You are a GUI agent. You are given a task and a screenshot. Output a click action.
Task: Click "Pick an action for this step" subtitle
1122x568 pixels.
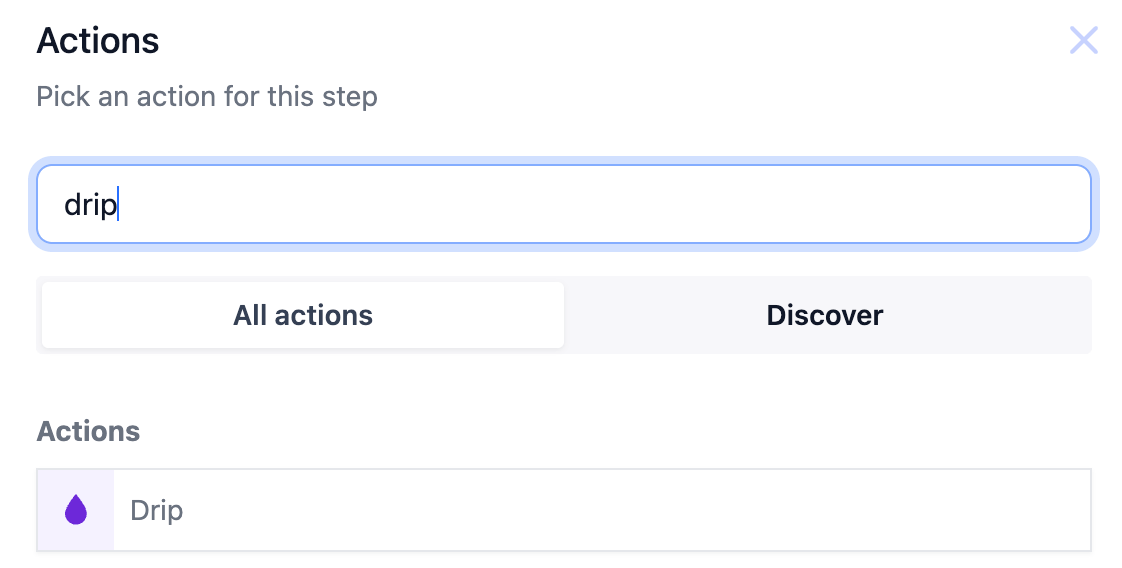[x=207, y=97]
